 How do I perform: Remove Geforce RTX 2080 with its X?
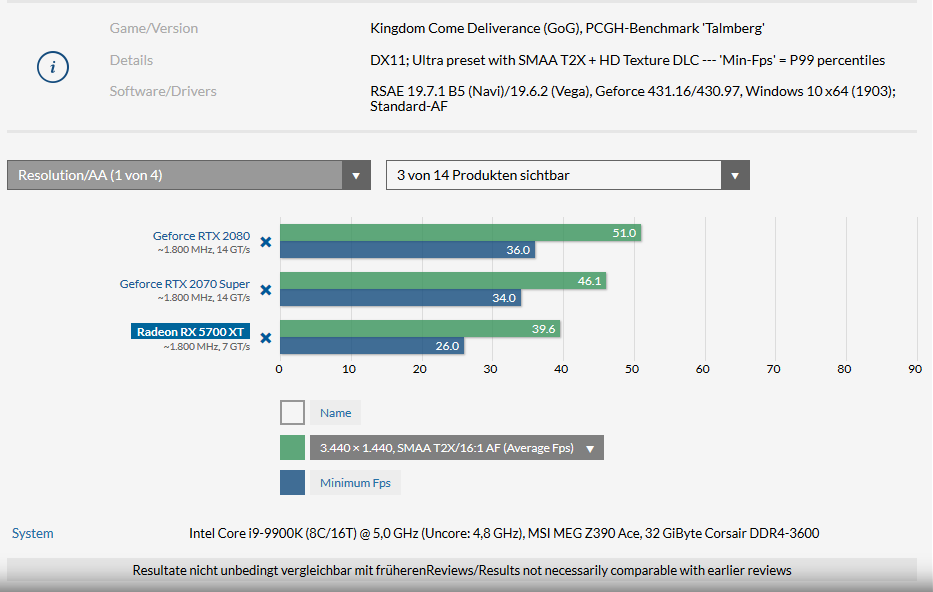[x=266, y=242]
